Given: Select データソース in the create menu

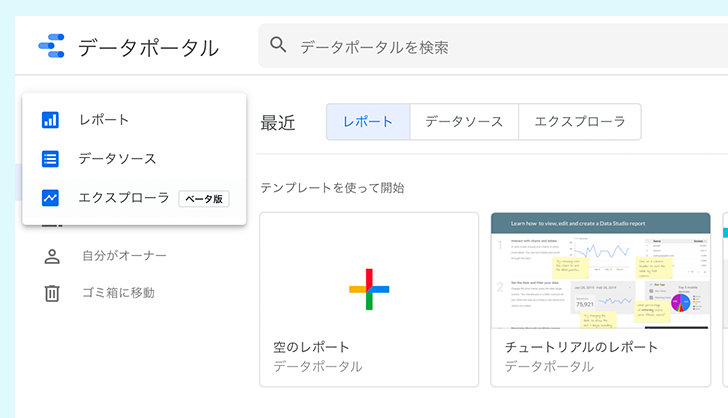Looking at the screenshot, I should click(134, 159).
